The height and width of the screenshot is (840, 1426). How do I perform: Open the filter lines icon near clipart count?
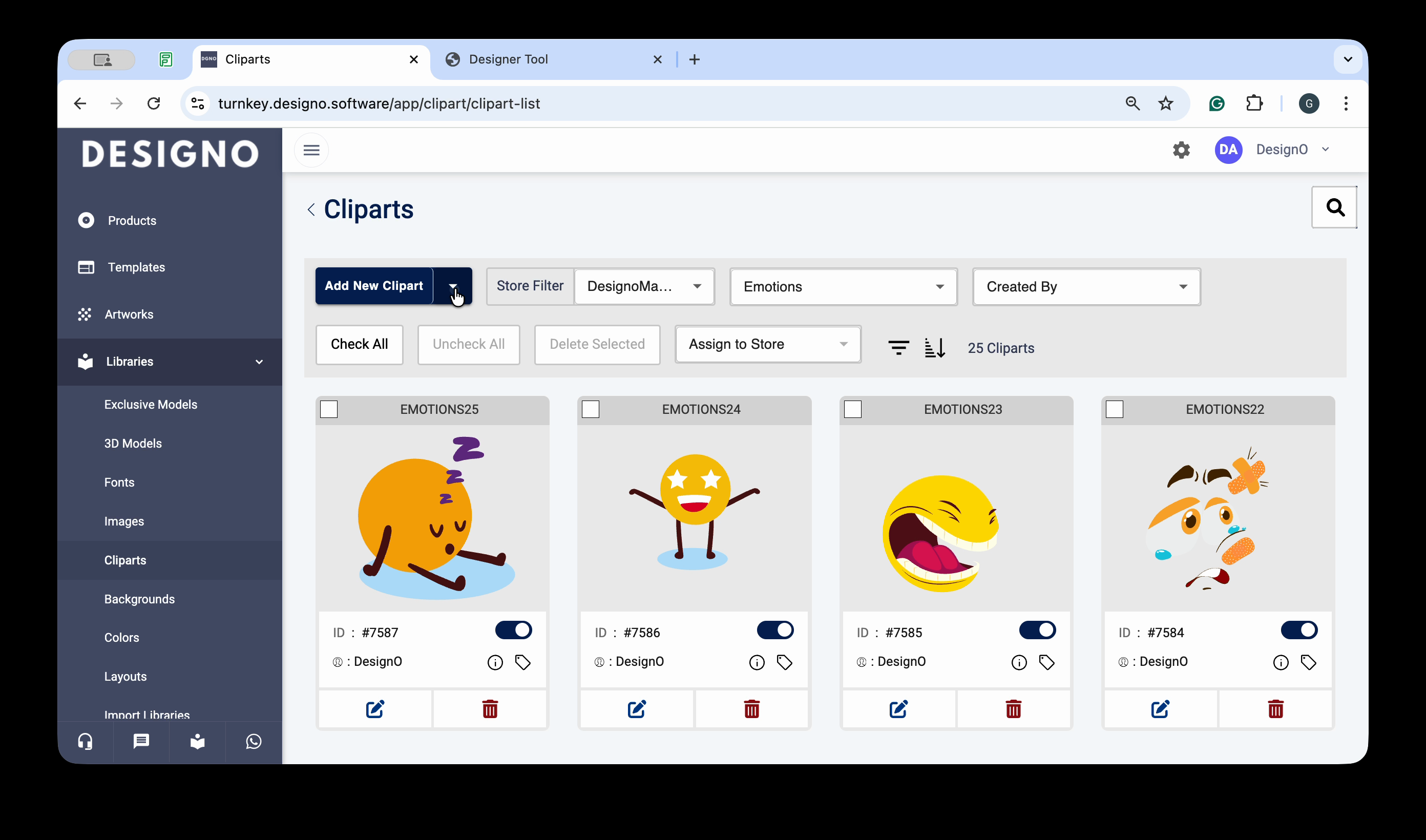coord(898,348)
